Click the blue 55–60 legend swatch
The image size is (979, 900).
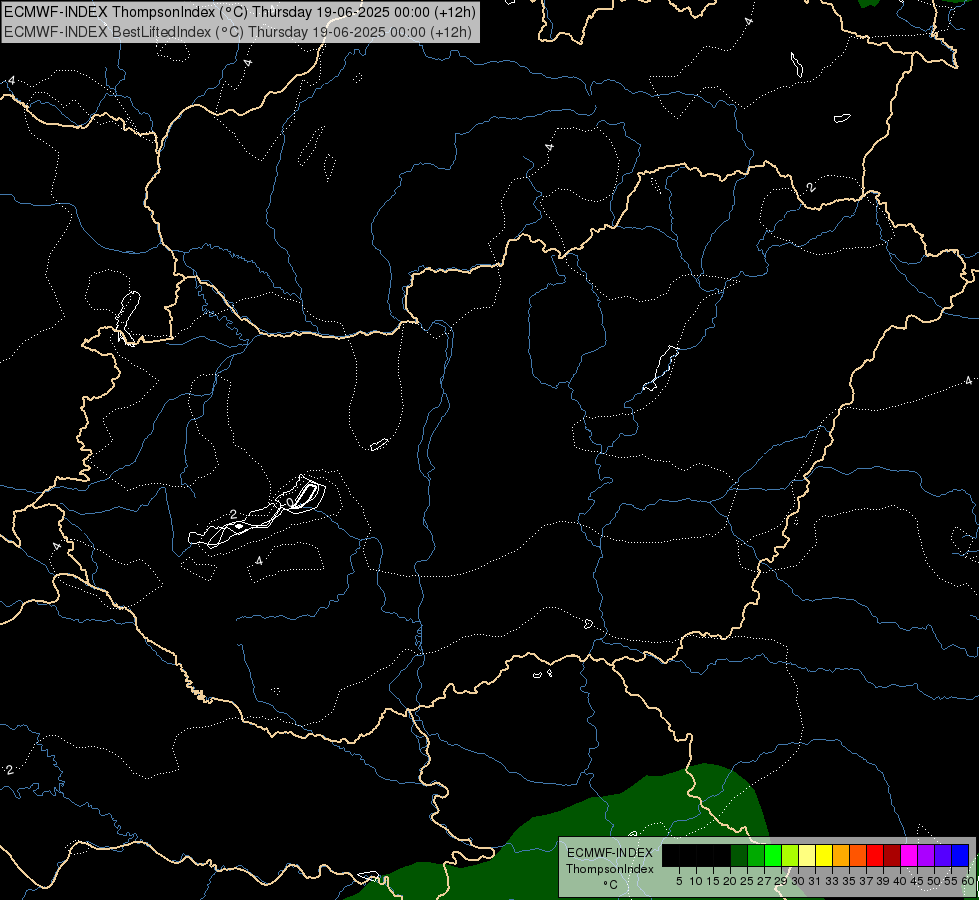(x=960, y=855)
